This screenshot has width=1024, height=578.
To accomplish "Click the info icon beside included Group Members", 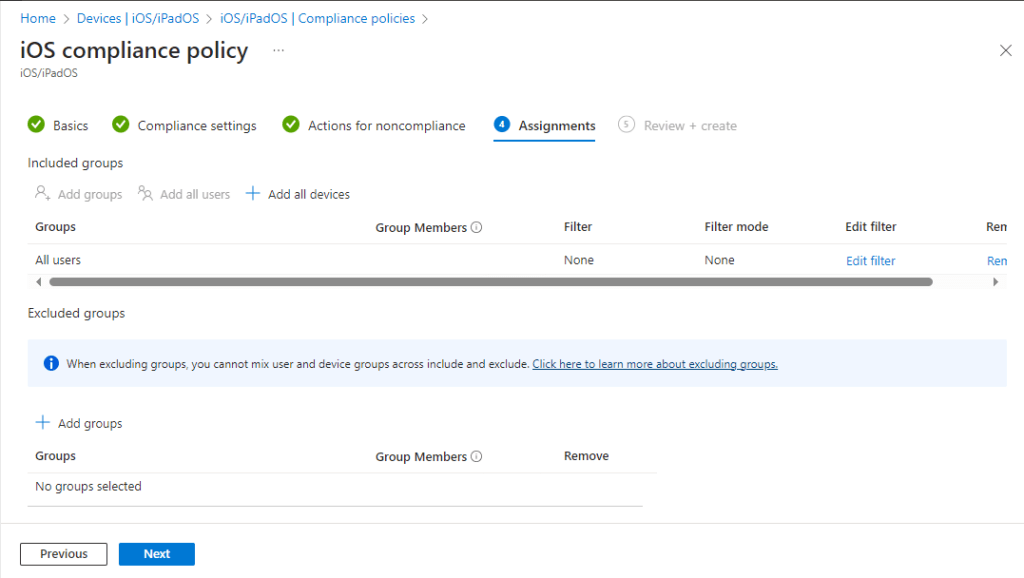I will tap(476, 227).
